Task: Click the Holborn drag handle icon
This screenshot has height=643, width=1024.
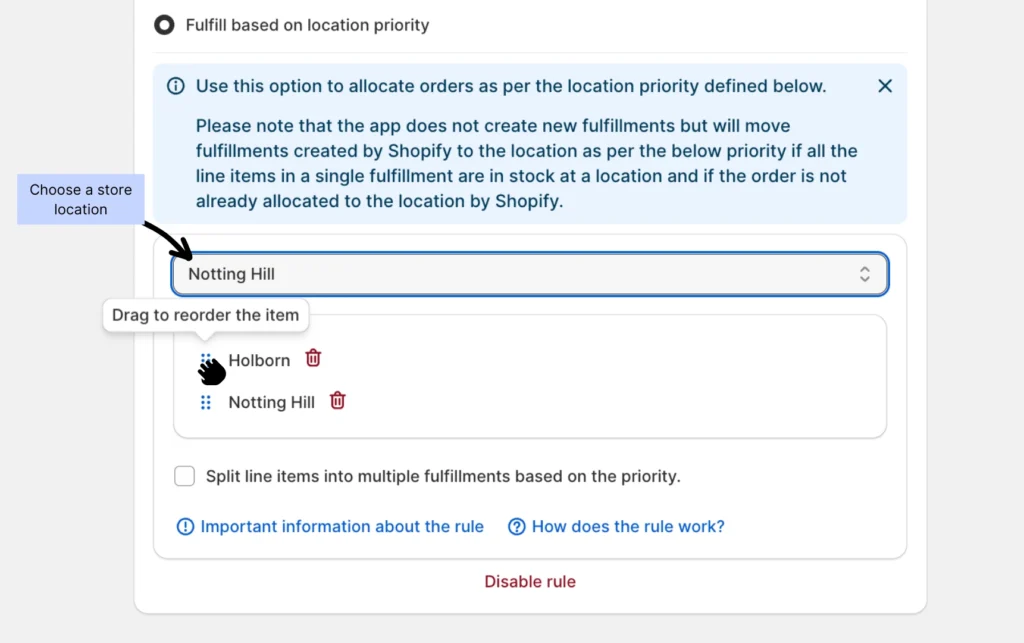Action: (206, 359)
